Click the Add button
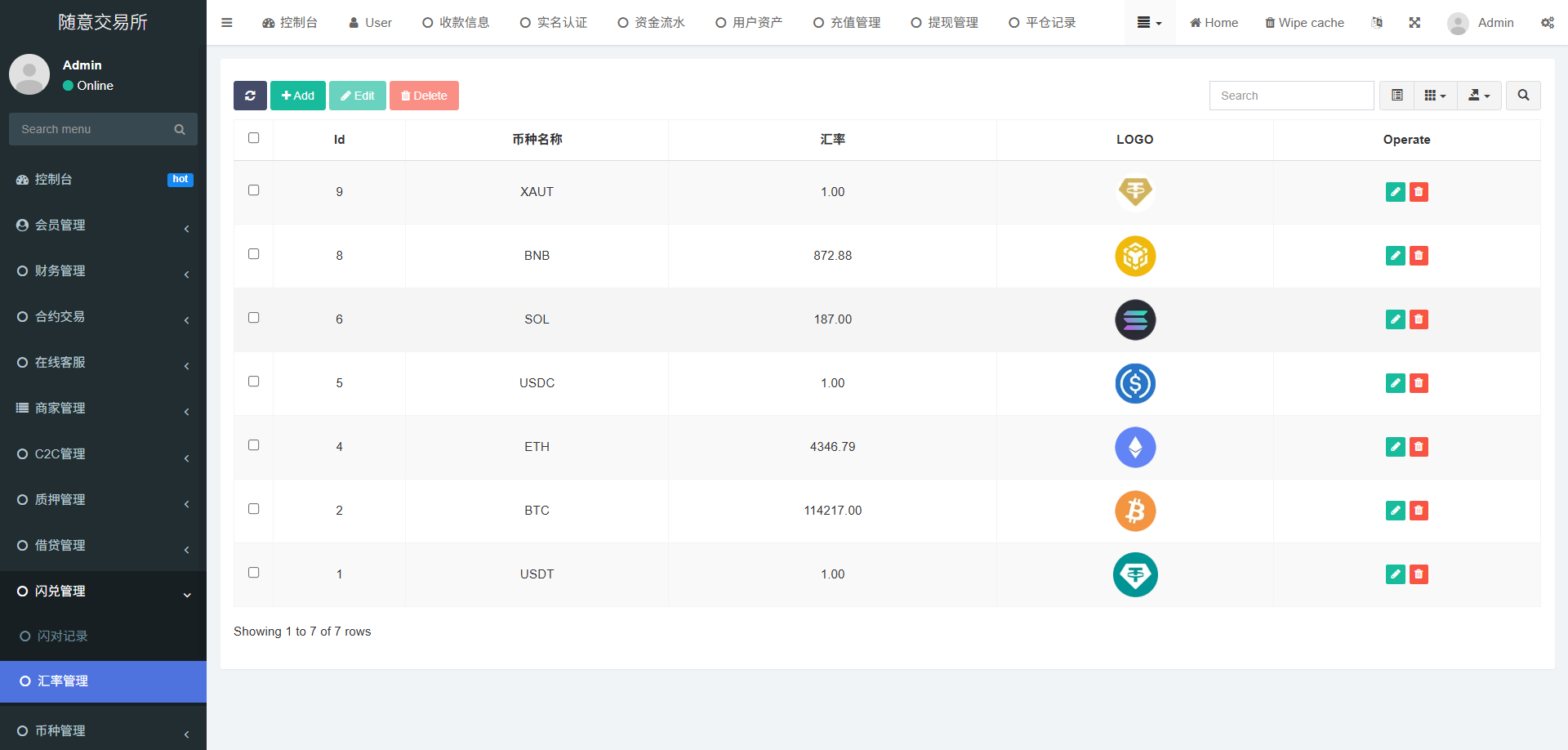This screenshot has height=750, width=1568. click(298, 96)
